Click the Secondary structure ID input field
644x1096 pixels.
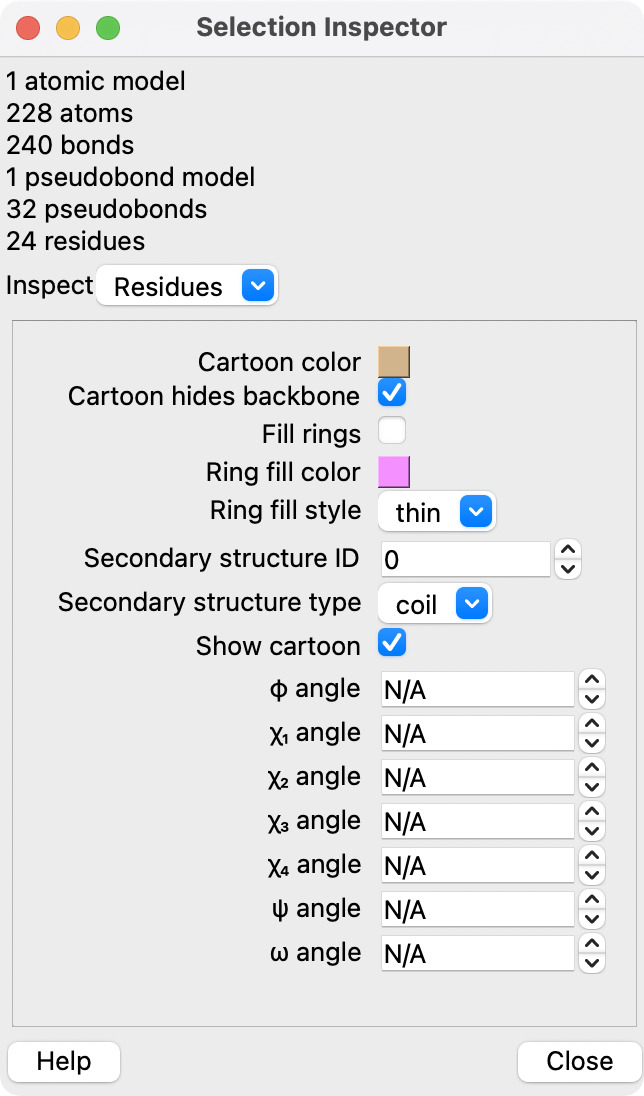pyautogui.click(x=465, y=560)
